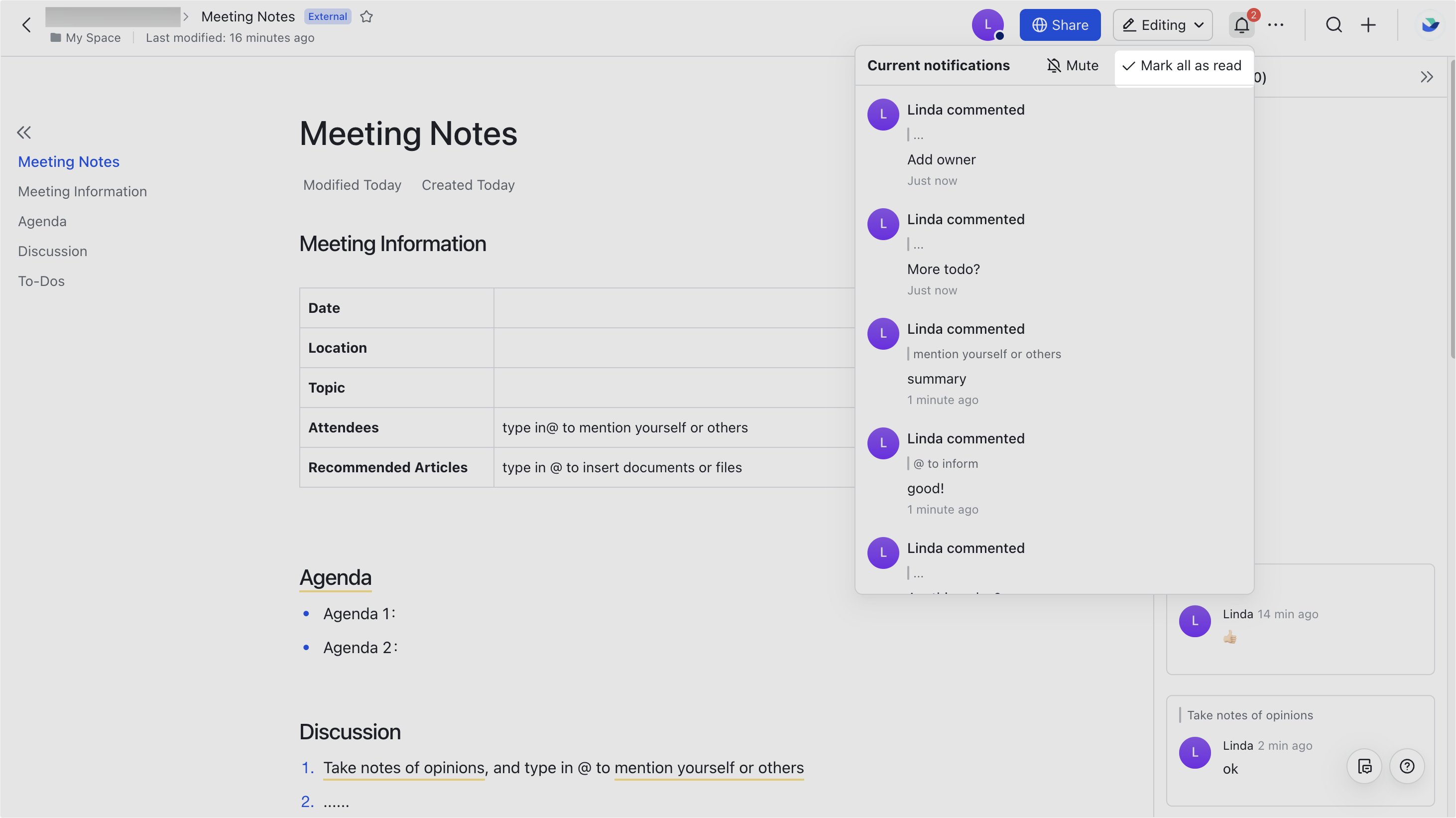Open the Editing mode dropdown
This screenshot has width=1456, height=818.
[x=1162, y=25]
